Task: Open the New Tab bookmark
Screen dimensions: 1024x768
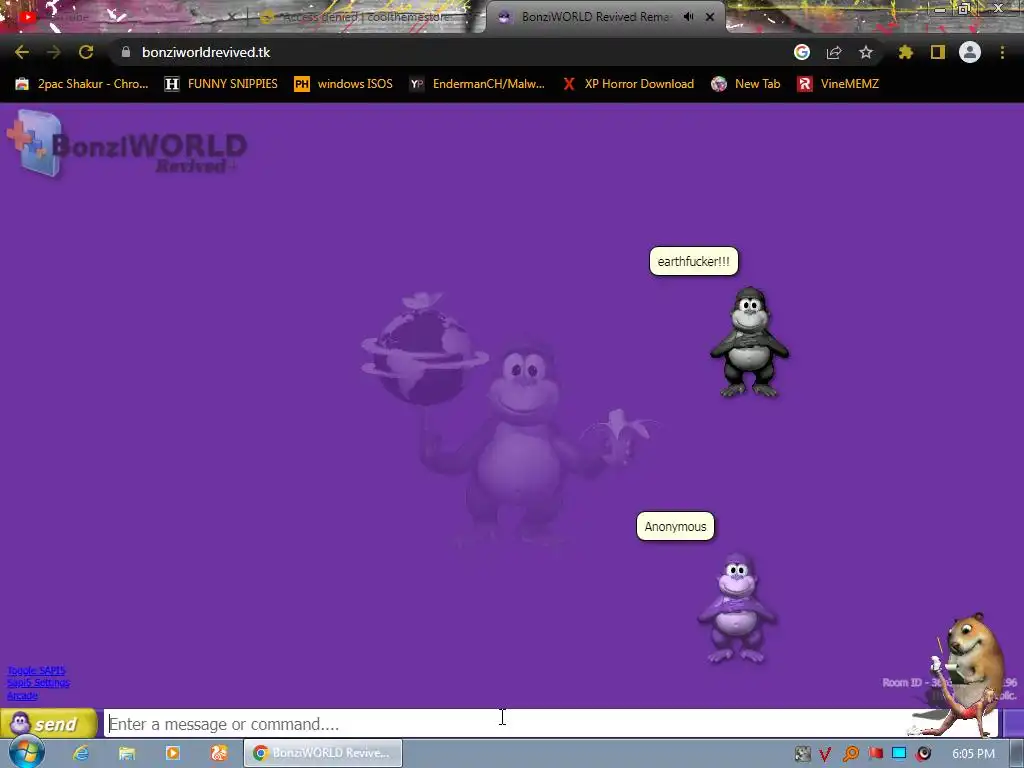Action: coord(746,84)
